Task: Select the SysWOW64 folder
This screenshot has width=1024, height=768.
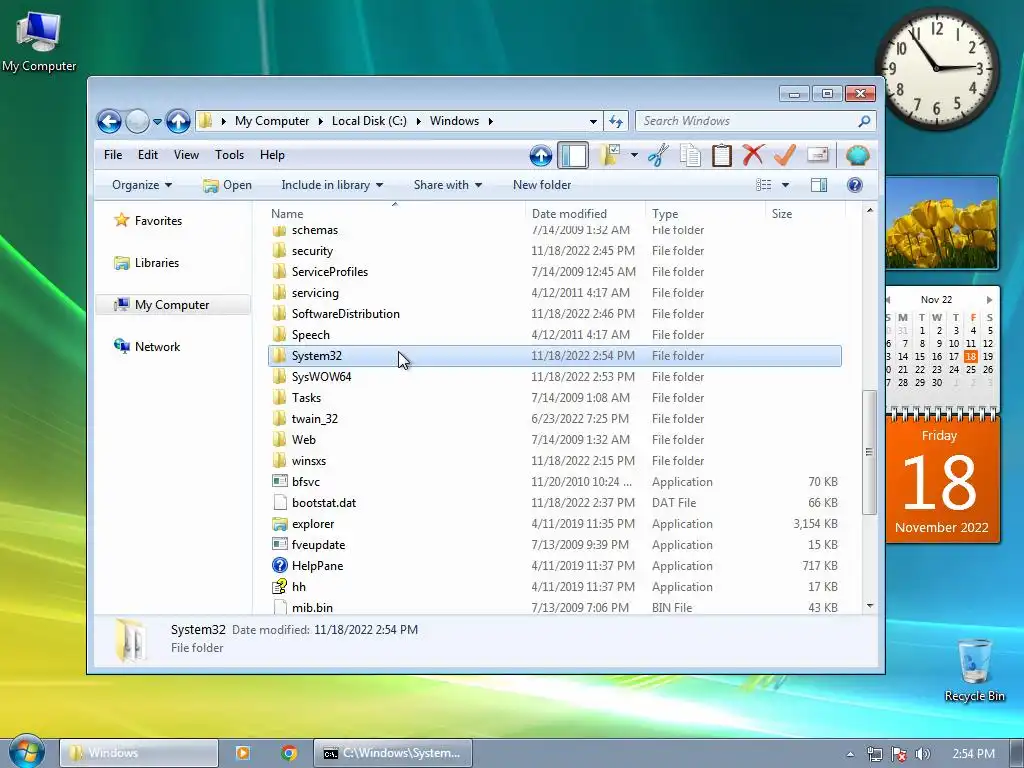Action: coord(554,377)
